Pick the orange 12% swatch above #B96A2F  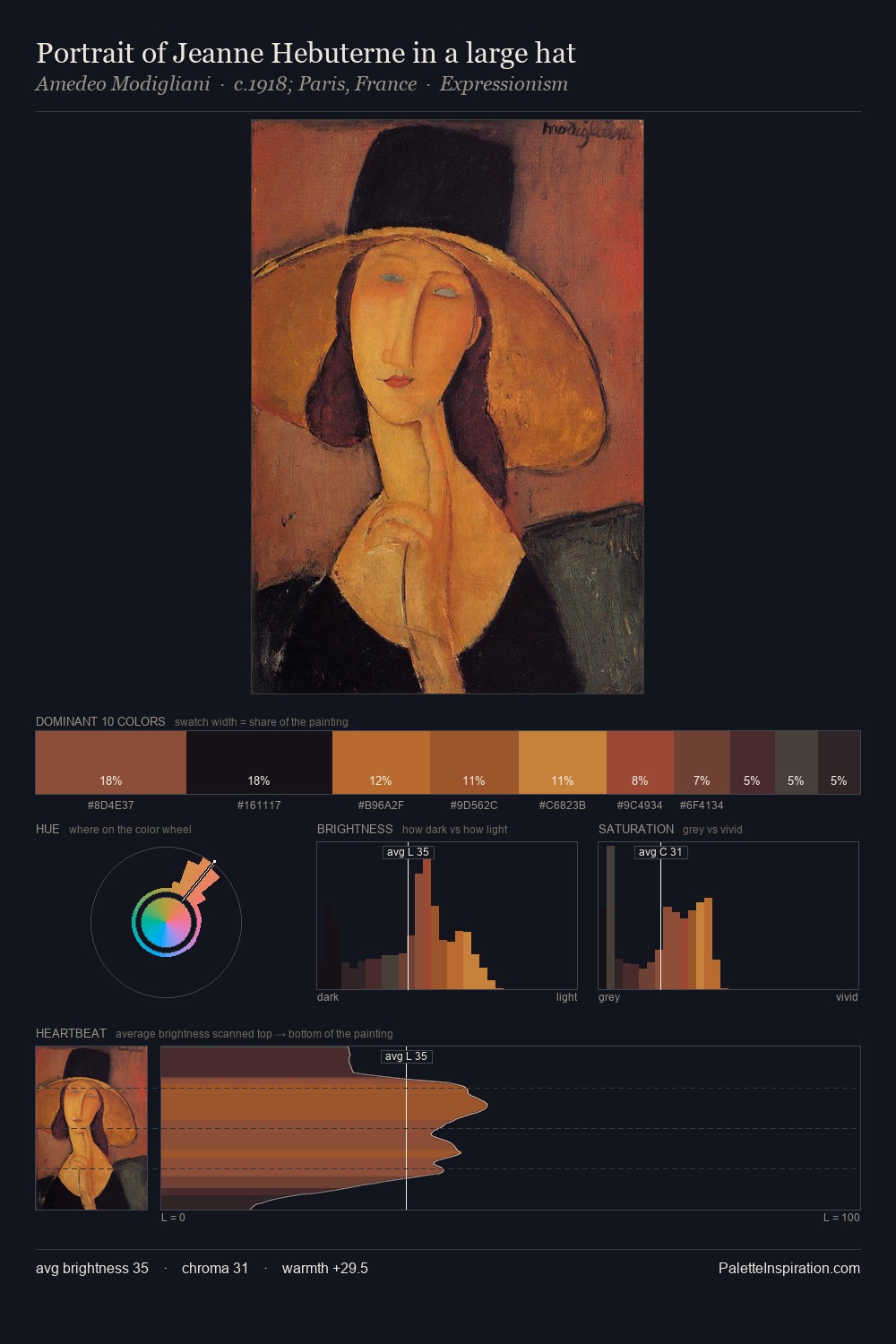pyautogui.click(x=381, y=762)
